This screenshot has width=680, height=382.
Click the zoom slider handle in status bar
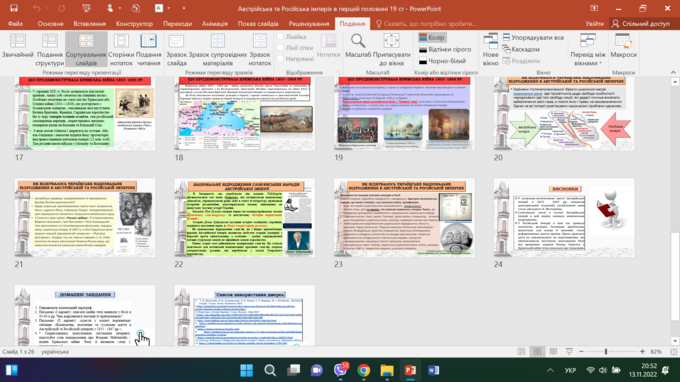606,352
